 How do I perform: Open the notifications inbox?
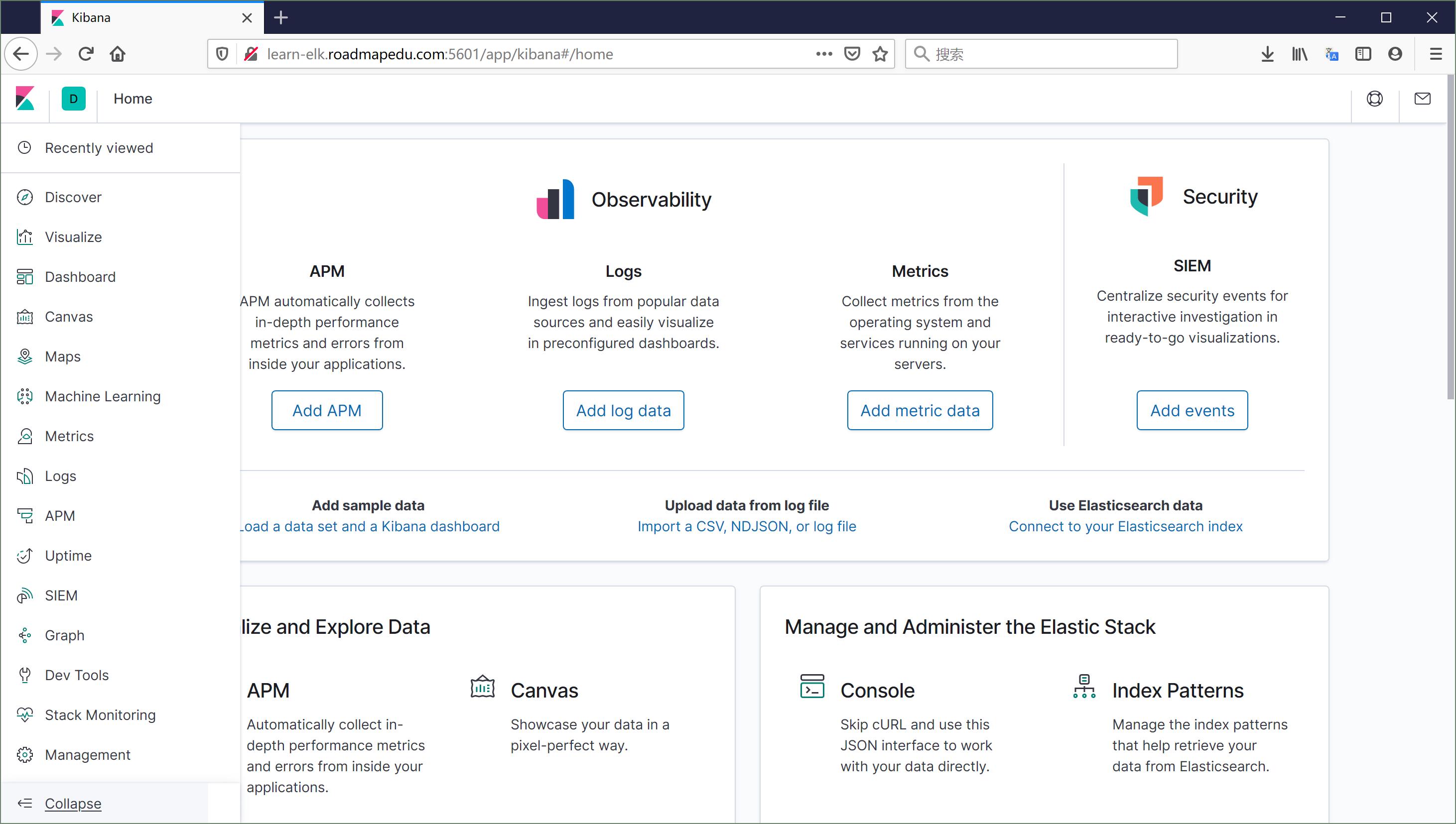[1422, 98]
